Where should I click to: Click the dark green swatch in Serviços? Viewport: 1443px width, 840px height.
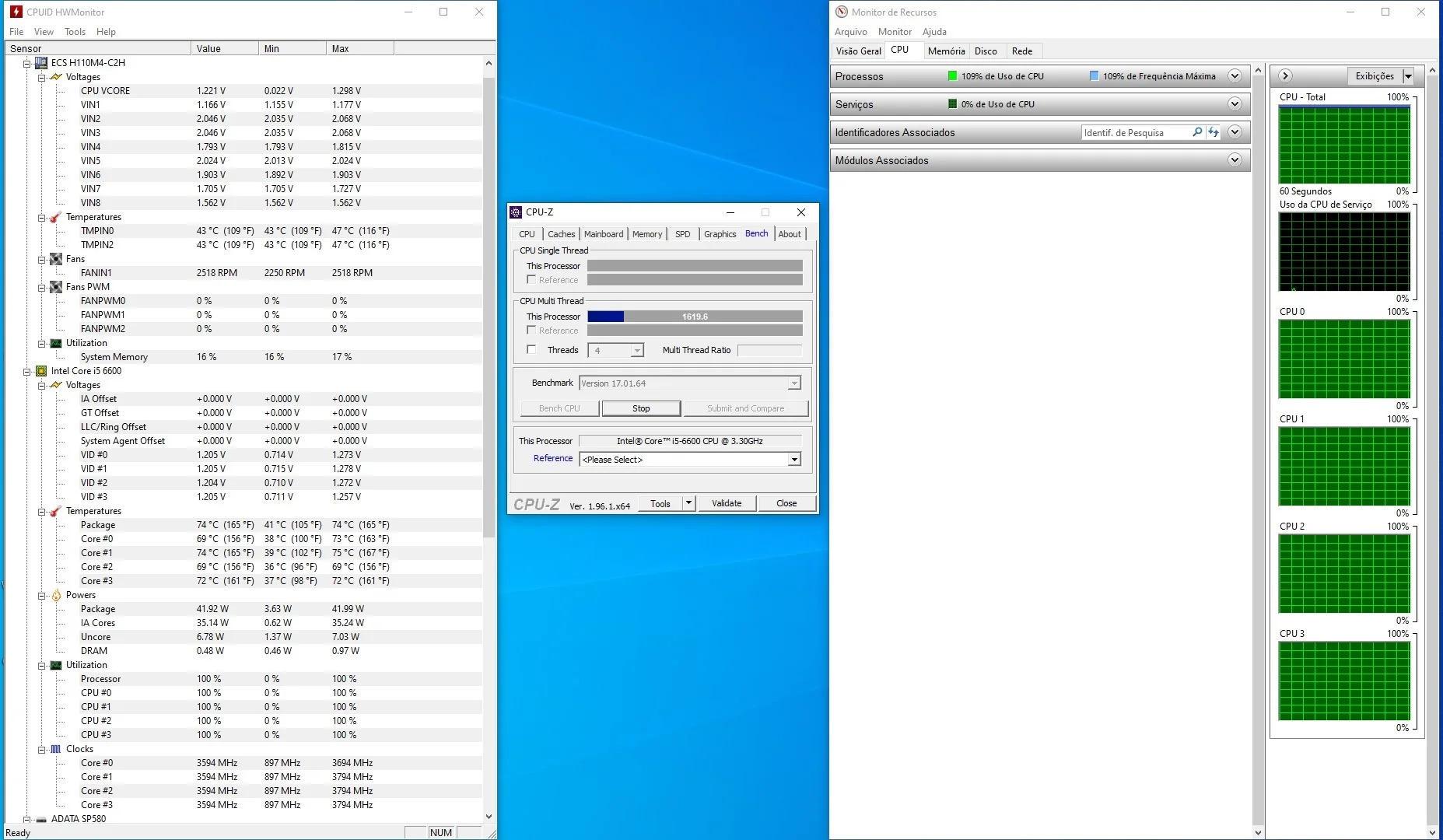(952, 104)
